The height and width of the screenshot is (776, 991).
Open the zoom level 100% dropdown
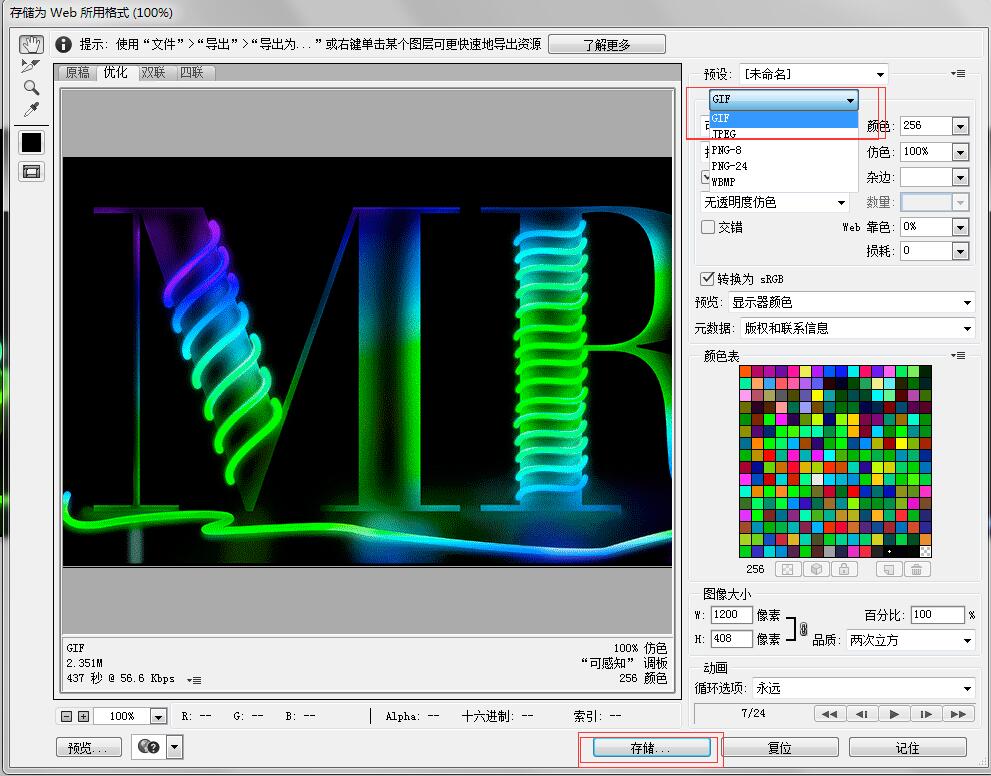click(158, 716)
